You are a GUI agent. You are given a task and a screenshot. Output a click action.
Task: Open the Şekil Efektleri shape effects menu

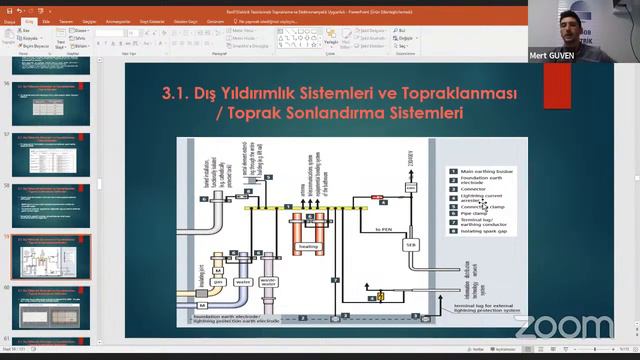click(370, 46)
